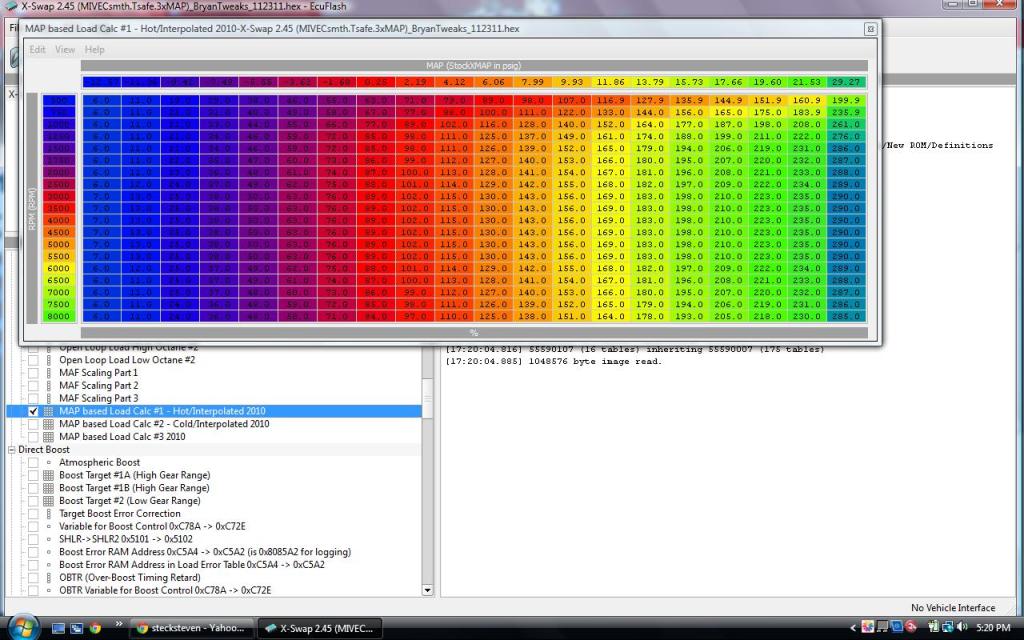Expand the quick launch overflow chevron
The image size is (1024, 640).
(119, 623)
